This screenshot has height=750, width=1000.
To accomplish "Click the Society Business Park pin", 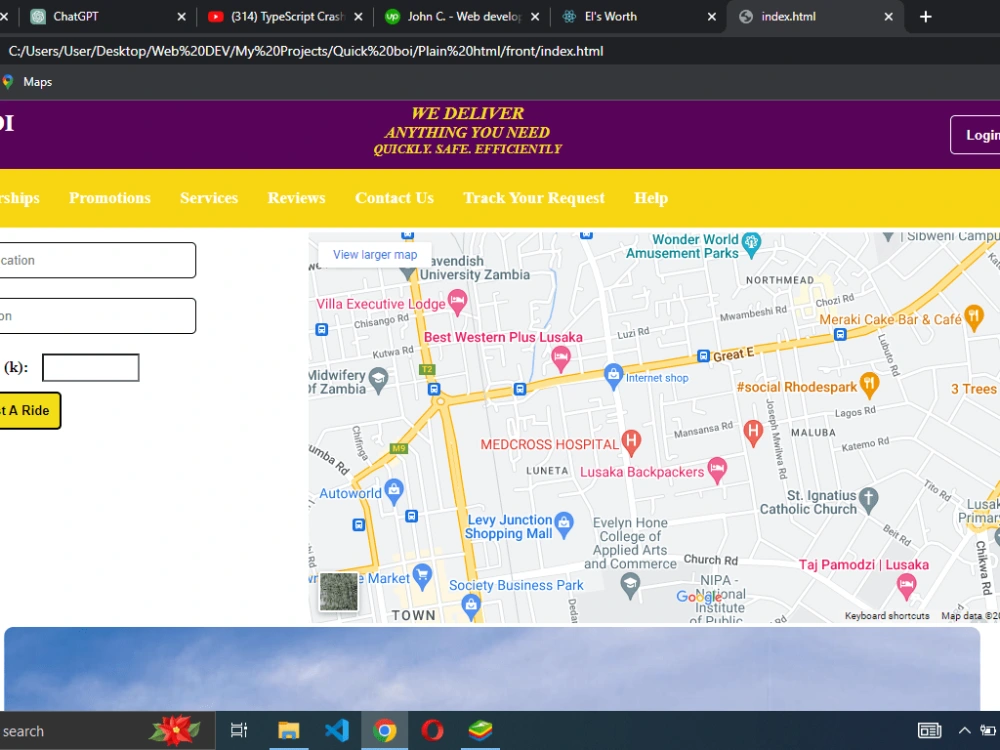I will tap(471, 605).
